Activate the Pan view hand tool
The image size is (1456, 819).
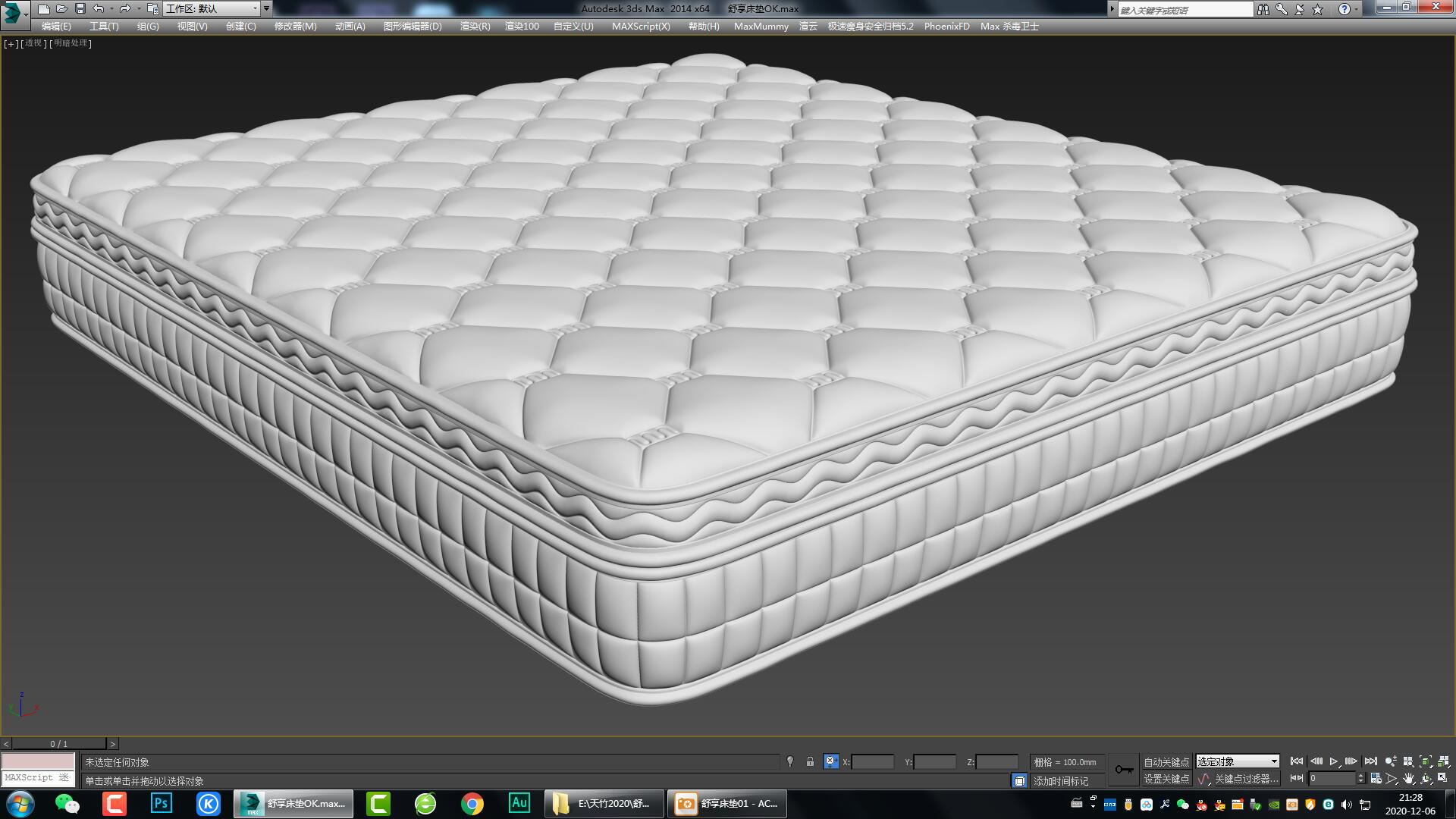(x=1410, y=779)
